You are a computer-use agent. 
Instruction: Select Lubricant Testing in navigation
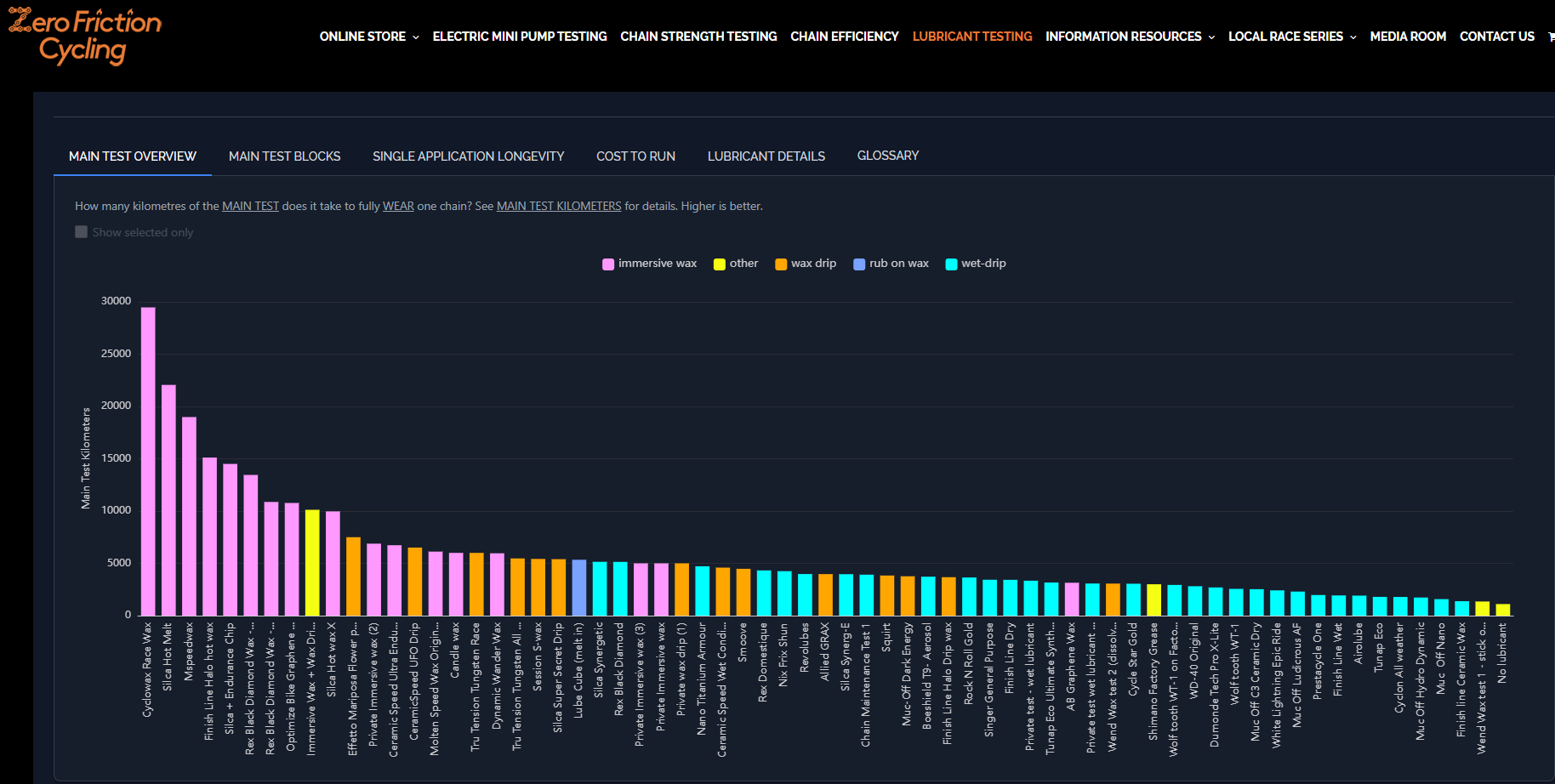click(972, 37)
